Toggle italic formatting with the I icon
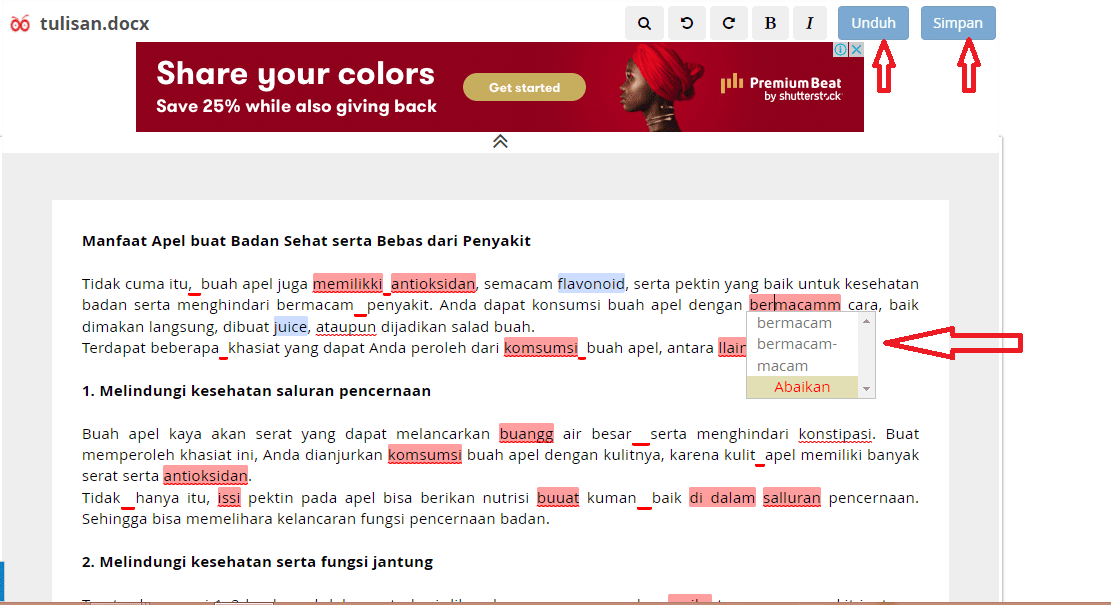 (811, 22)
